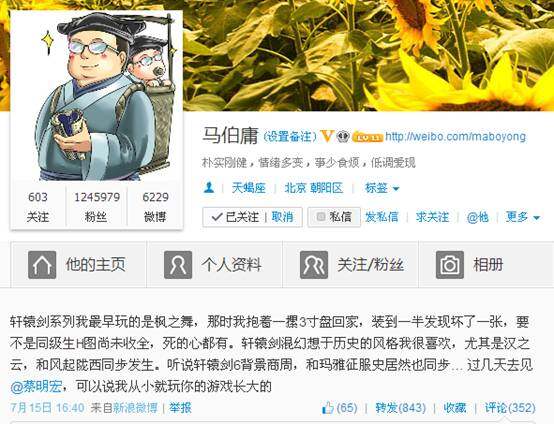The width and height of the screenshot is (554, 424).
Task: Expand the 标签 dropdown
Action: click(382, 188)
